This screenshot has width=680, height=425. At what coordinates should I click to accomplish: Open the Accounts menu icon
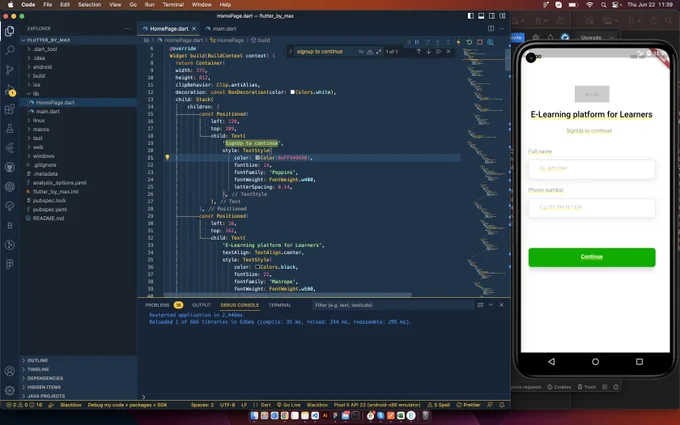pyautogui.click(x=10, y=371)
